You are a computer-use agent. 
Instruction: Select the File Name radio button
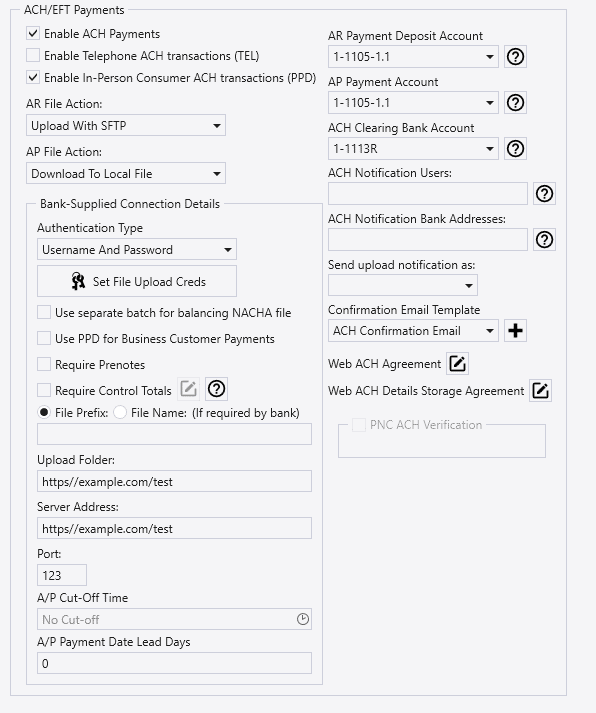click(x=120, y=412)
